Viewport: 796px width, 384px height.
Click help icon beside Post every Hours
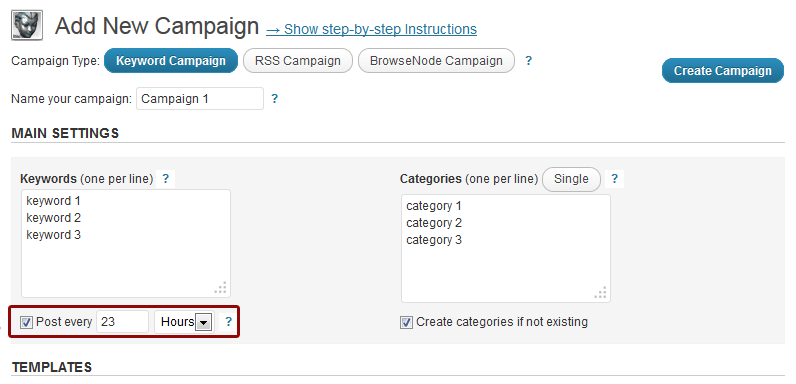pos(228,322)
